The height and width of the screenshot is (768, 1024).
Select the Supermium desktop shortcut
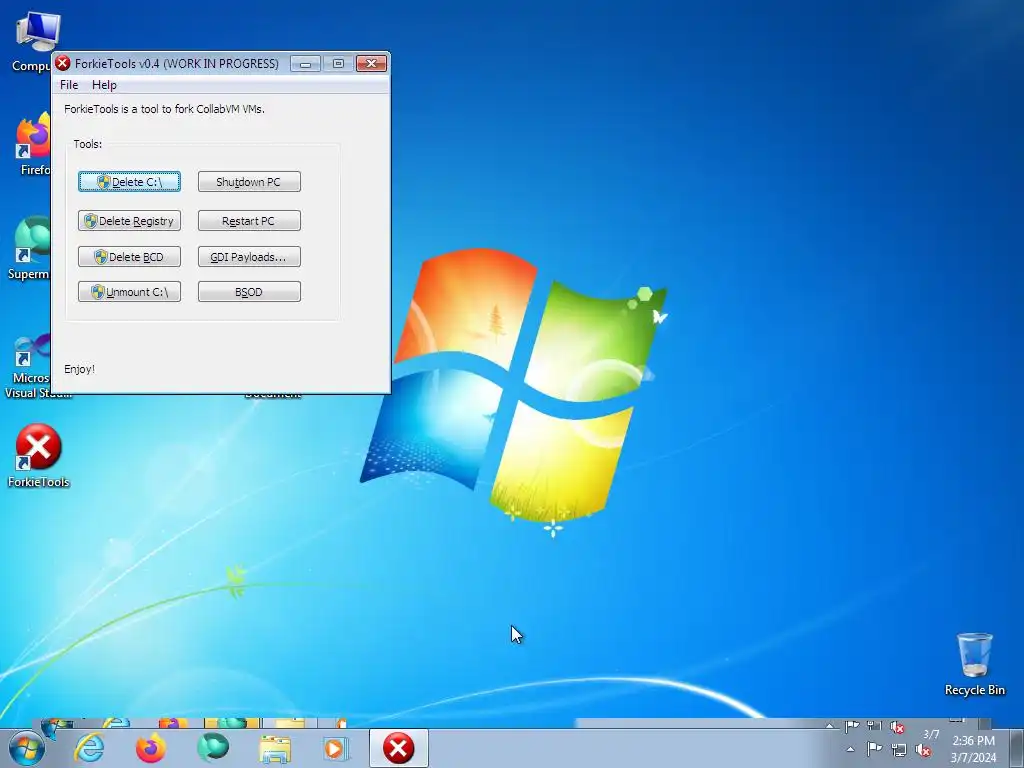[30, 248]
